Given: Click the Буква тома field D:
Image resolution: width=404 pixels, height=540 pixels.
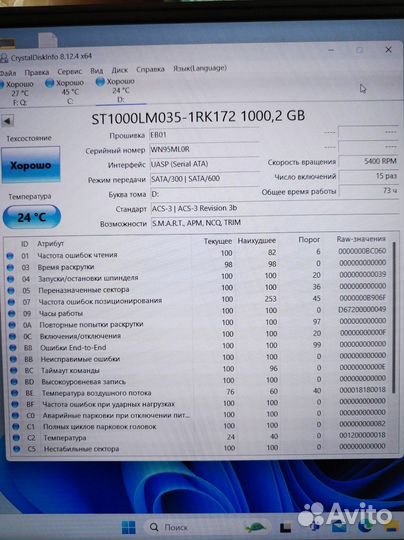Looking at the screenshot, I should click(x=204, y=194).
